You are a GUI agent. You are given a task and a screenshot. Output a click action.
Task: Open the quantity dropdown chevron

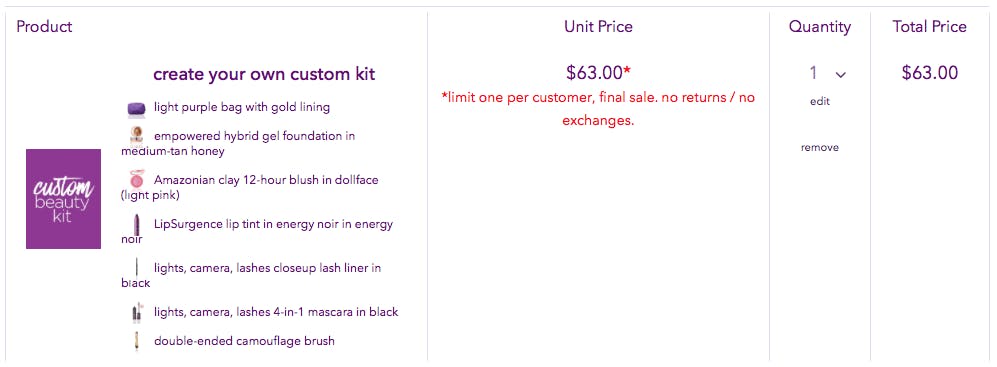point(841,74)
